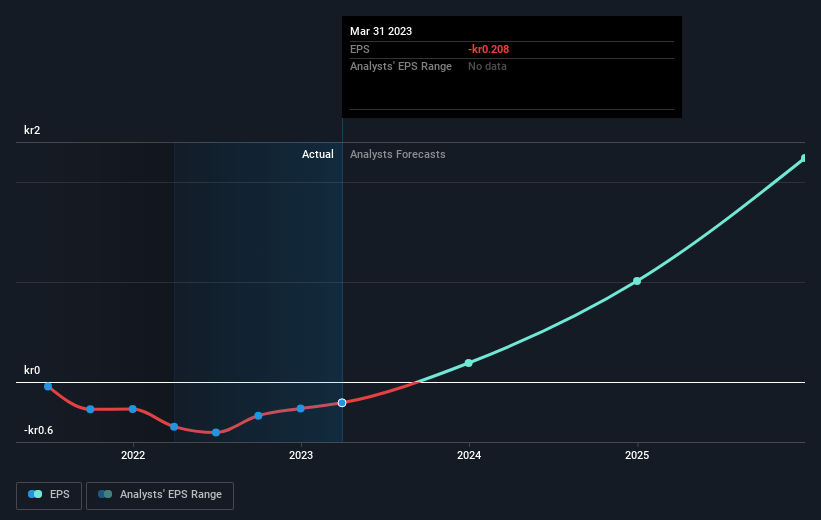Viewport: 821px width, 520px height.
Task: Select the EPS data point in late 2021
Action: tap(90, 409)
